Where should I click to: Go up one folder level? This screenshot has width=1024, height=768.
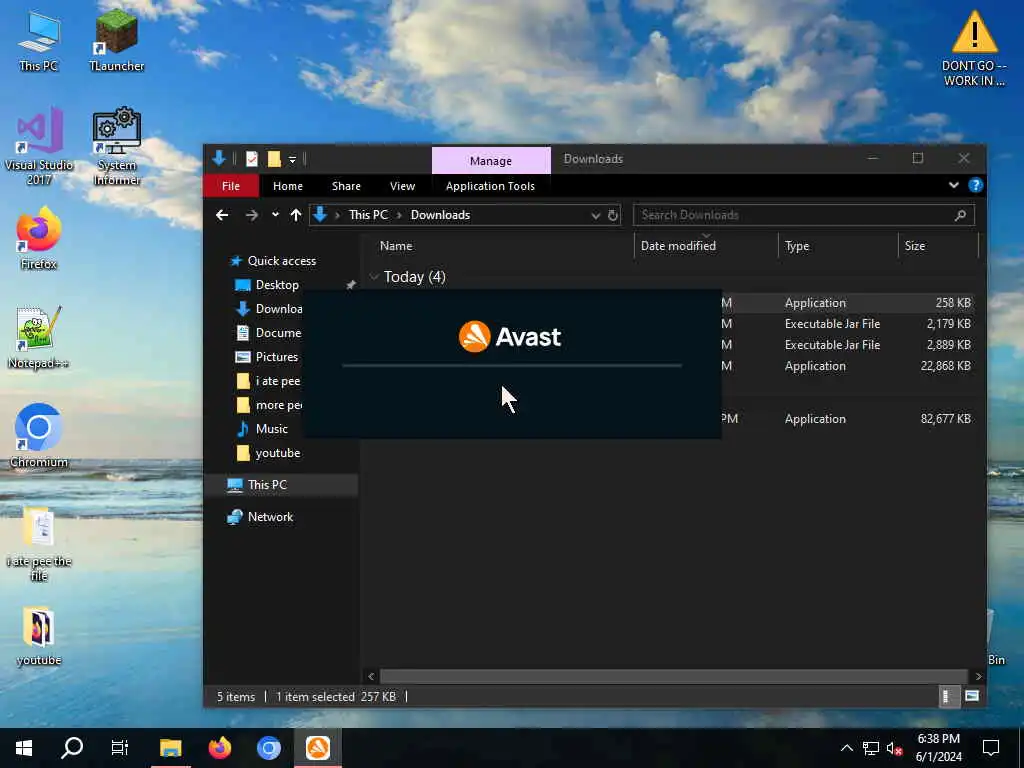pos(296,215)
